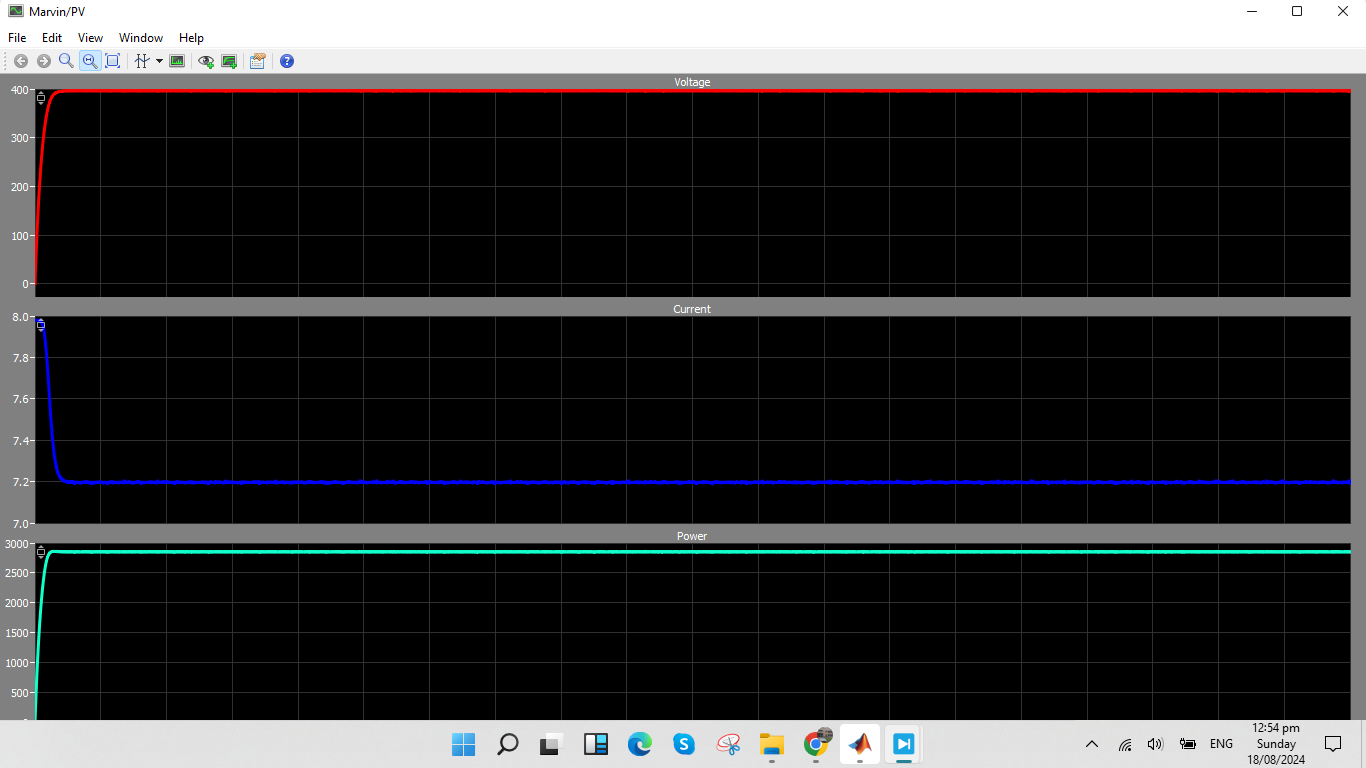This screenshot has height=768, width=1366.
Task: Click the 7.2 label on the Current axis
Action: point(23,482)
